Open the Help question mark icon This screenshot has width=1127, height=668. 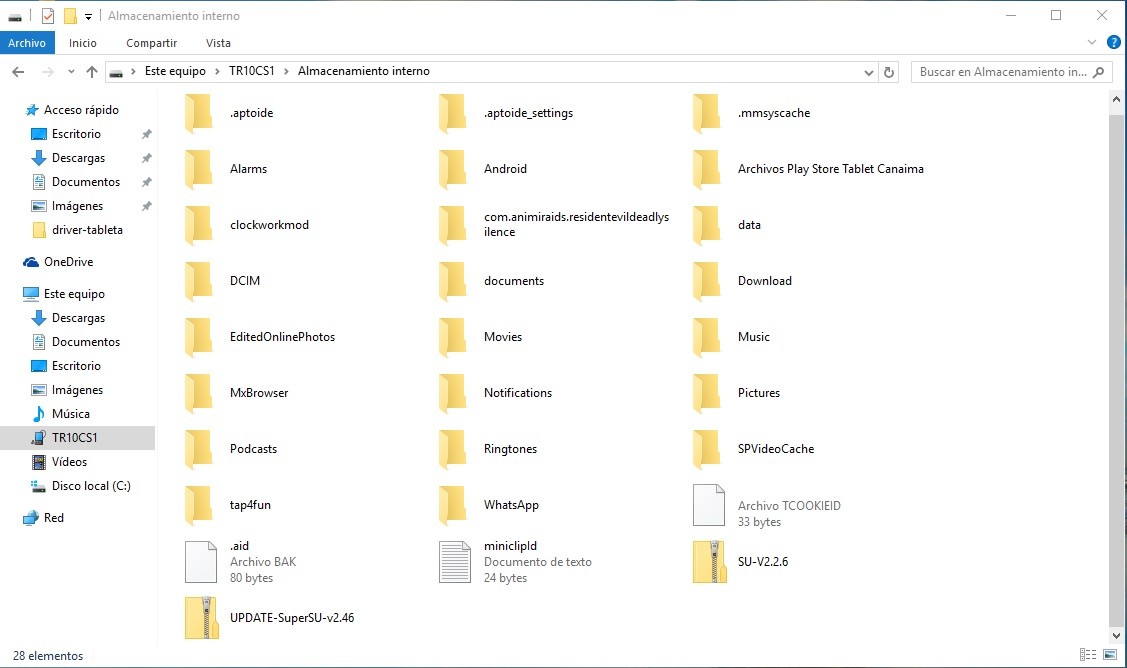point(1113,43)
